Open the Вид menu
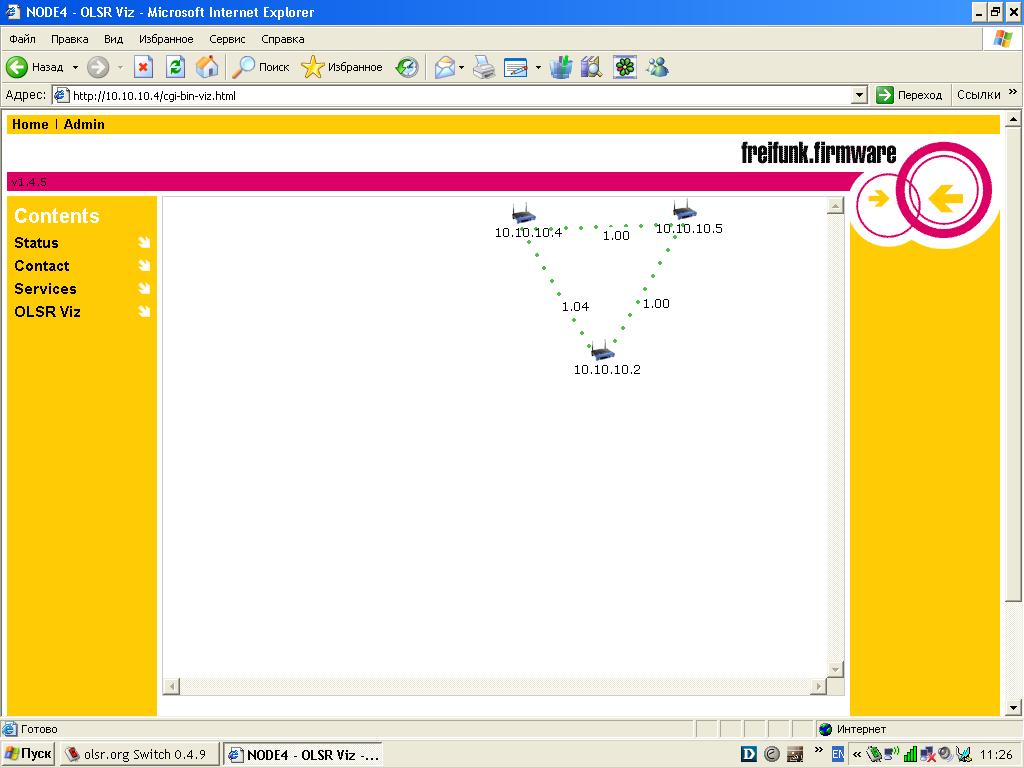 tap(113, 39)
